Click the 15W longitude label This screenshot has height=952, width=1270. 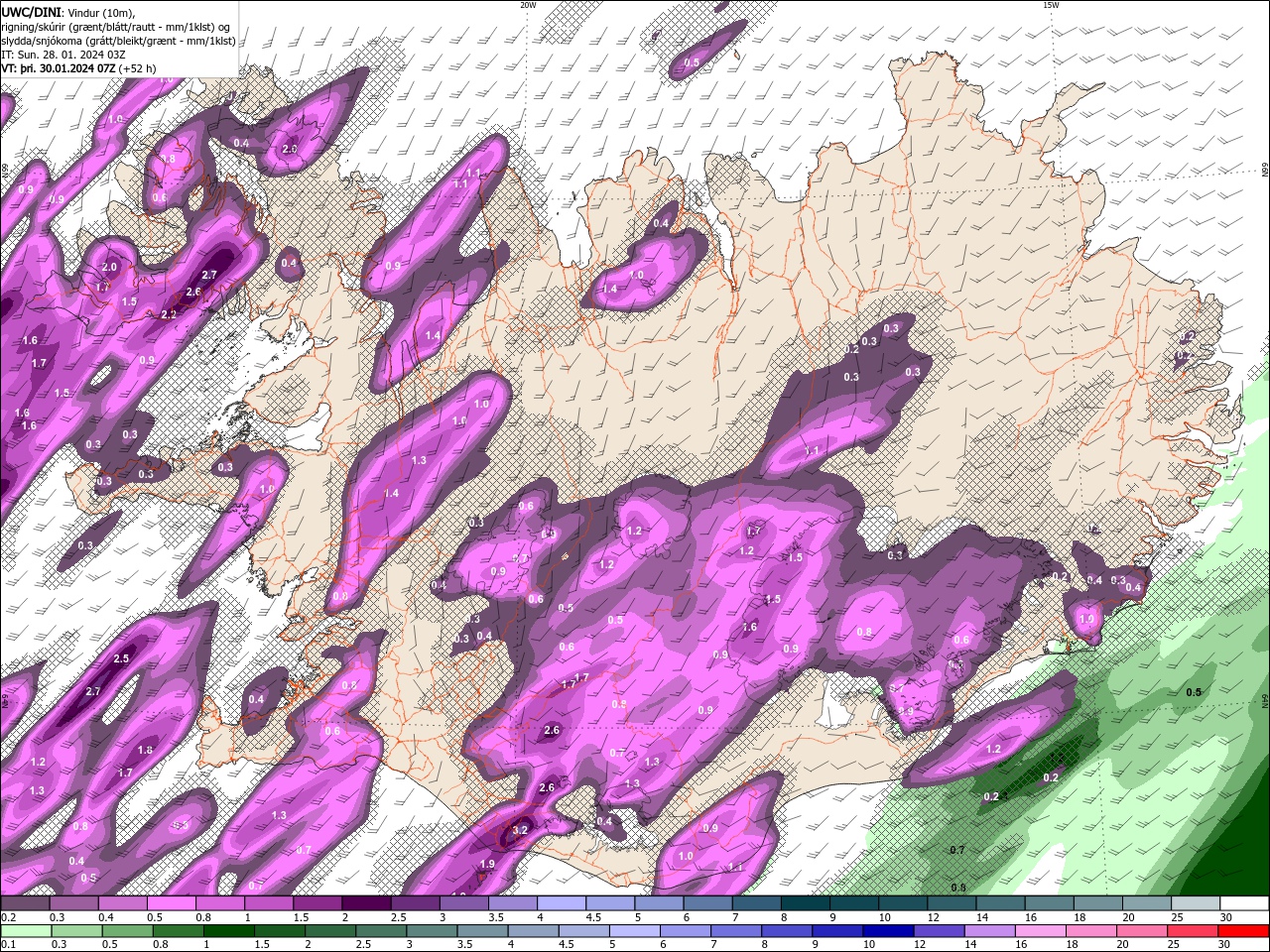tap(1051, 5)
